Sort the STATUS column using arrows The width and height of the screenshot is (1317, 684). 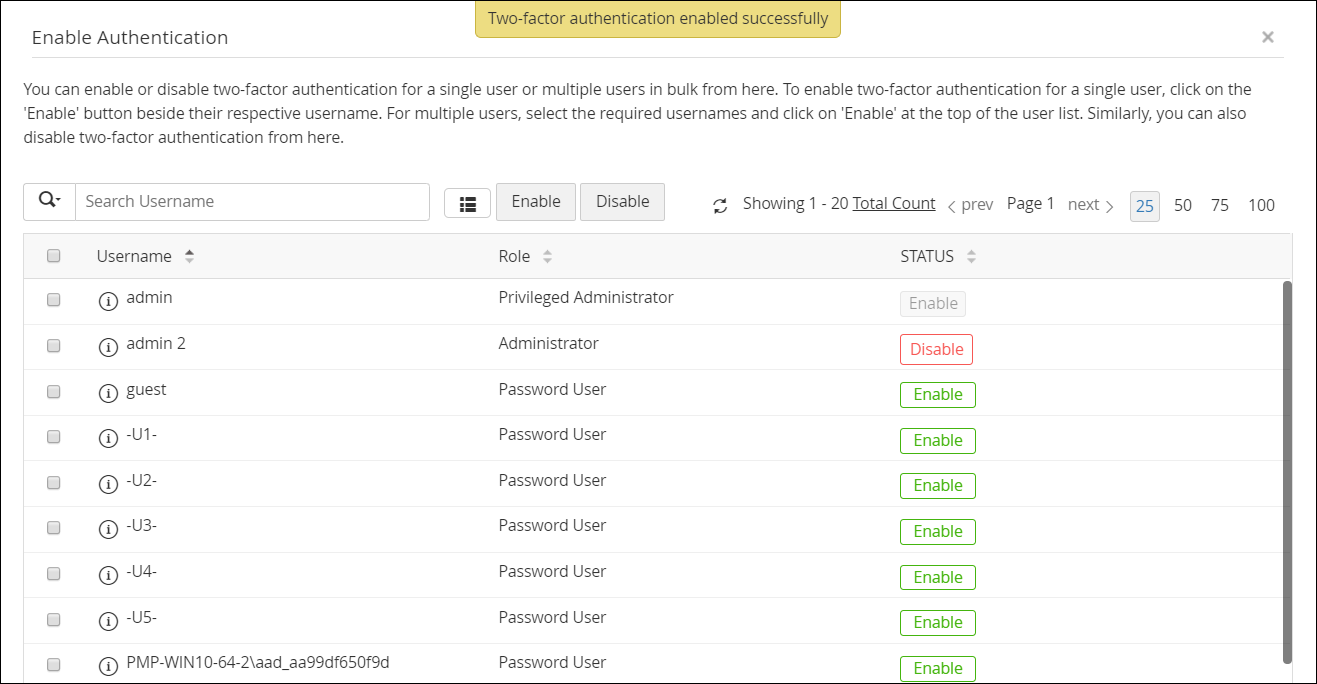tap(971, 257)
